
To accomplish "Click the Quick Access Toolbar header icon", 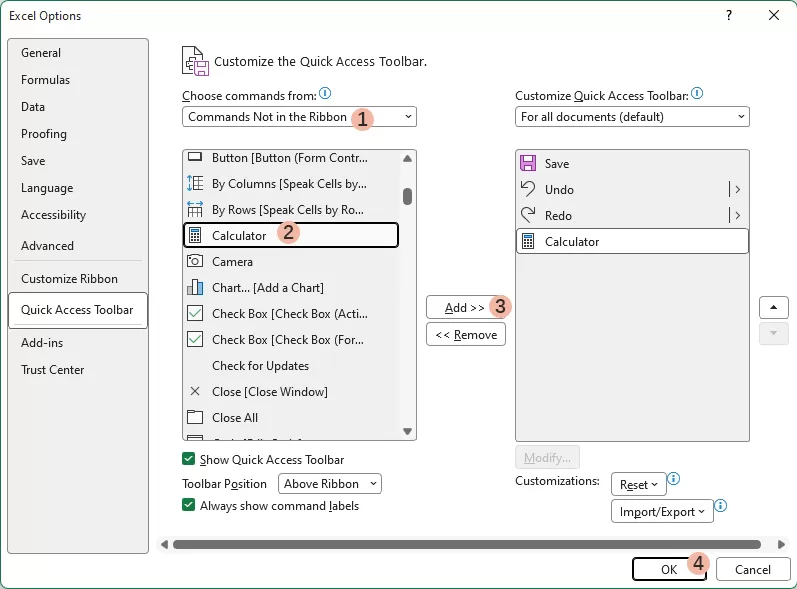I will 195,61.
